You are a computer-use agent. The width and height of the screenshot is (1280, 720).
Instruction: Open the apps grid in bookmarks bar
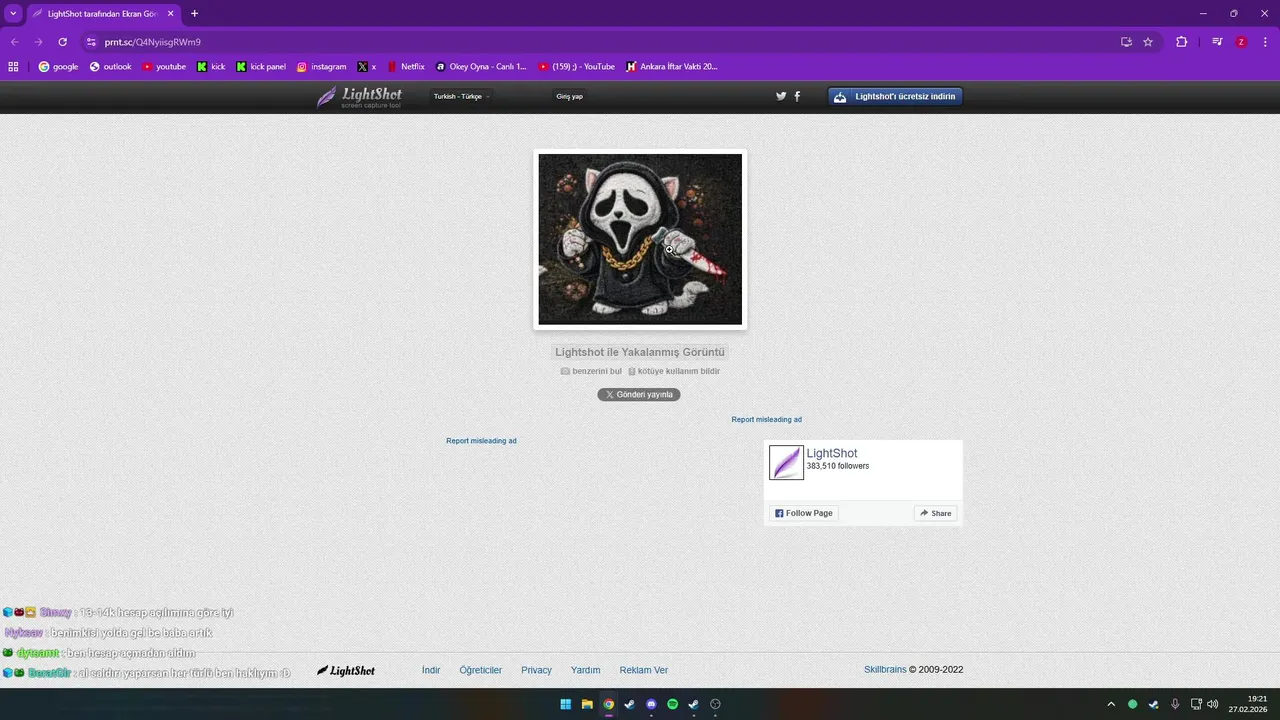tap(13, 67)
